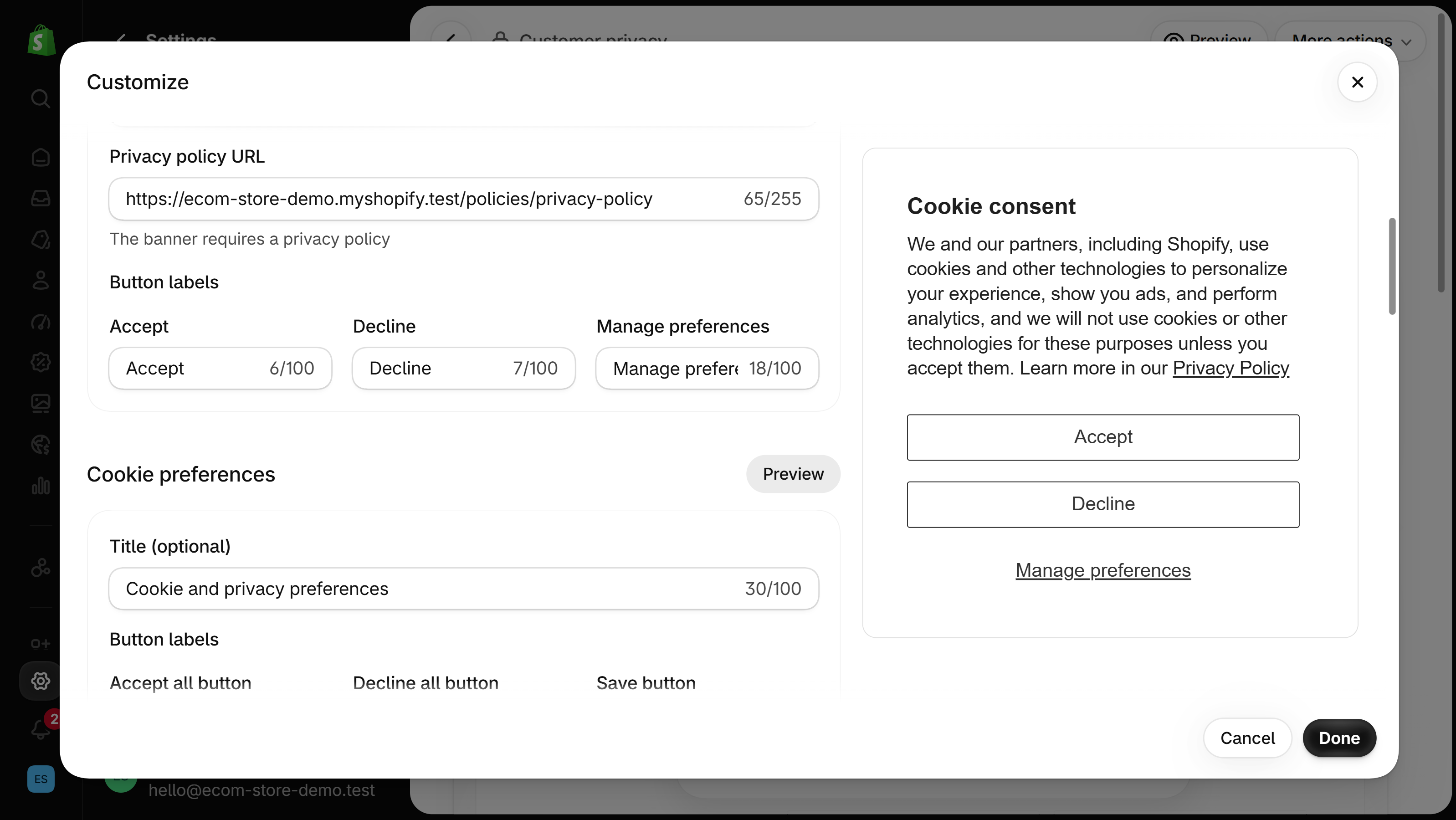Edit the Accept button label field
Viewport: 1456px width, 820px height.
220,369
